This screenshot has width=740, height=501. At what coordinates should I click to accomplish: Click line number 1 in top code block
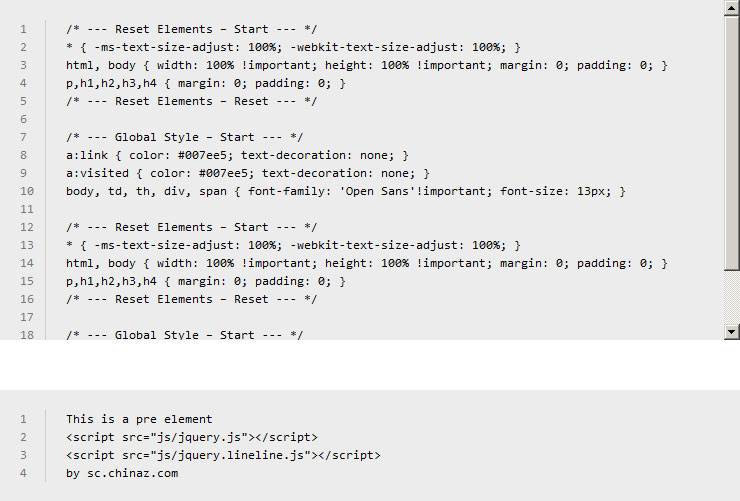(23, 29)
